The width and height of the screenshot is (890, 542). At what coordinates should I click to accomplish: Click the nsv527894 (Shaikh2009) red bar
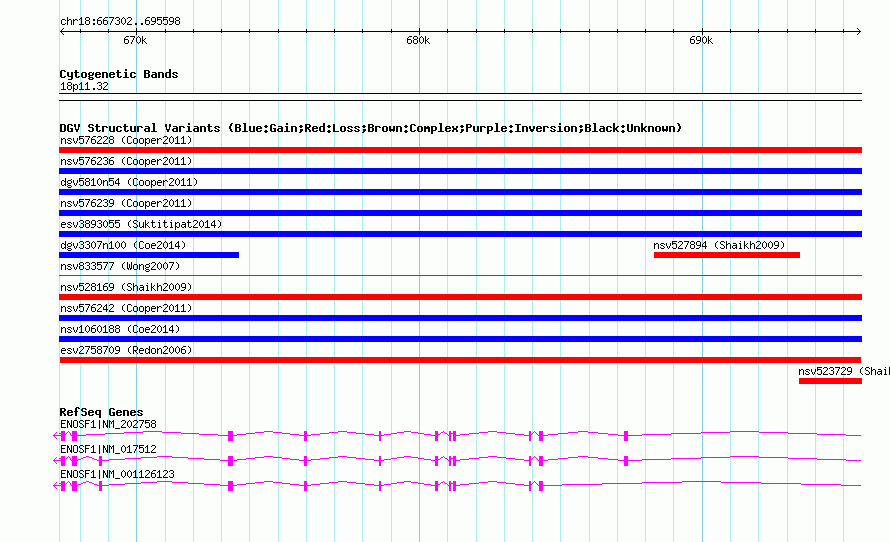(x=727, y=255)
